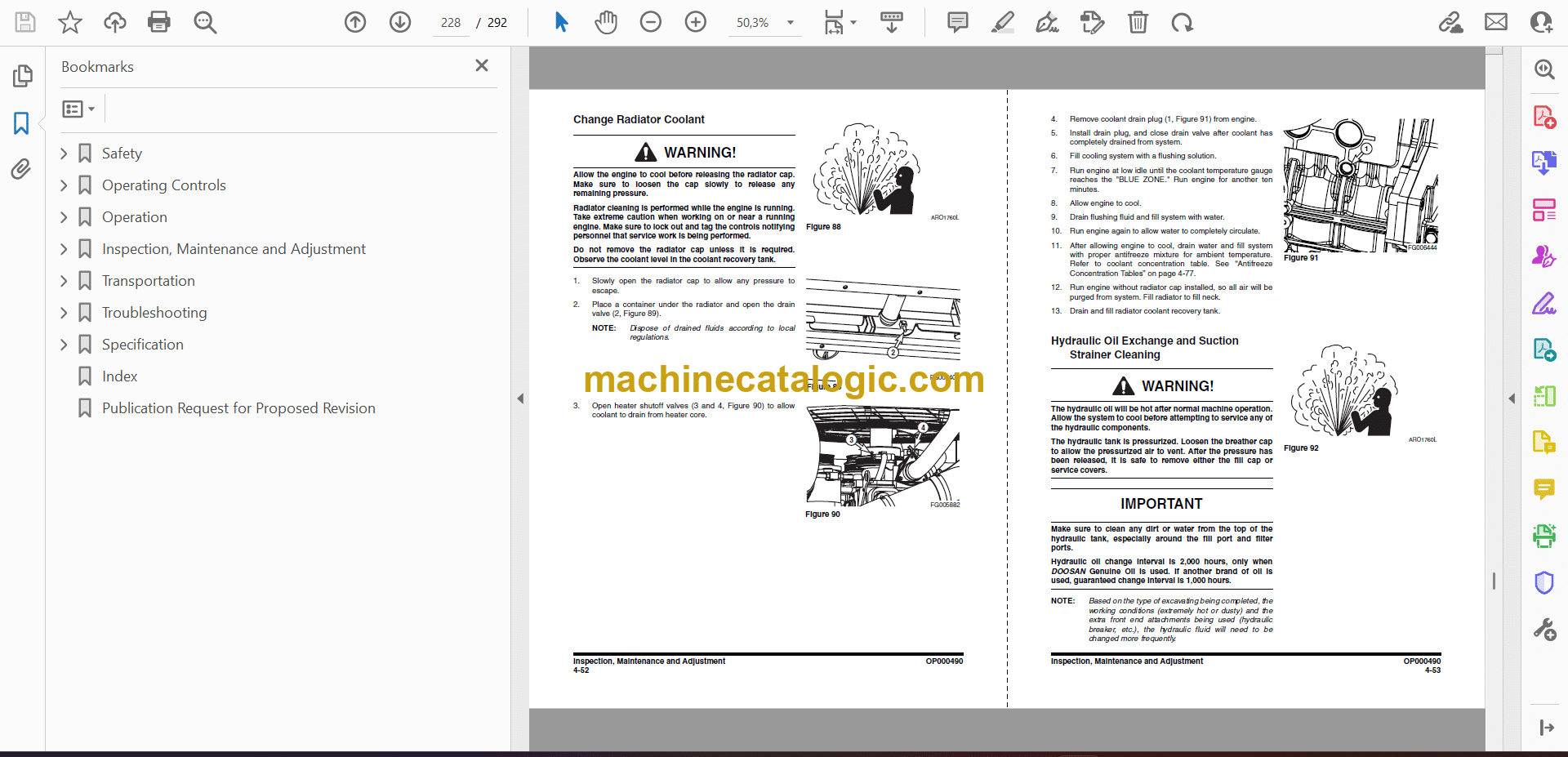Go to previous page with up arrow

(355, 22)
